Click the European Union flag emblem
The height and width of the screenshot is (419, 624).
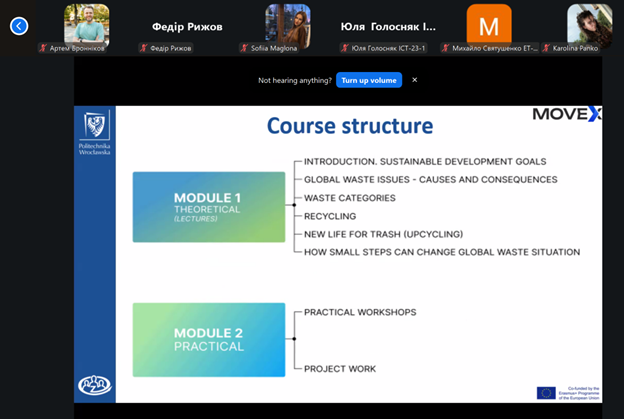tap(546, 392)
